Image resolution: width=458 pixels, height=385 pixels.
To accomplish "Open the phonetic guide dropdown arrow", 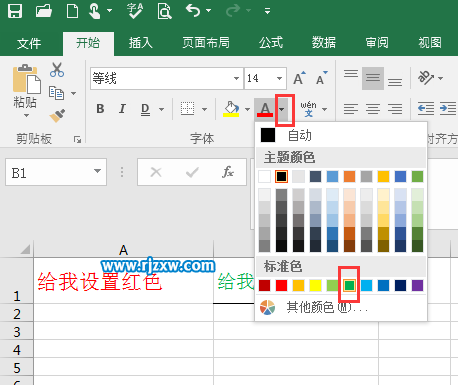I will 324,109.
